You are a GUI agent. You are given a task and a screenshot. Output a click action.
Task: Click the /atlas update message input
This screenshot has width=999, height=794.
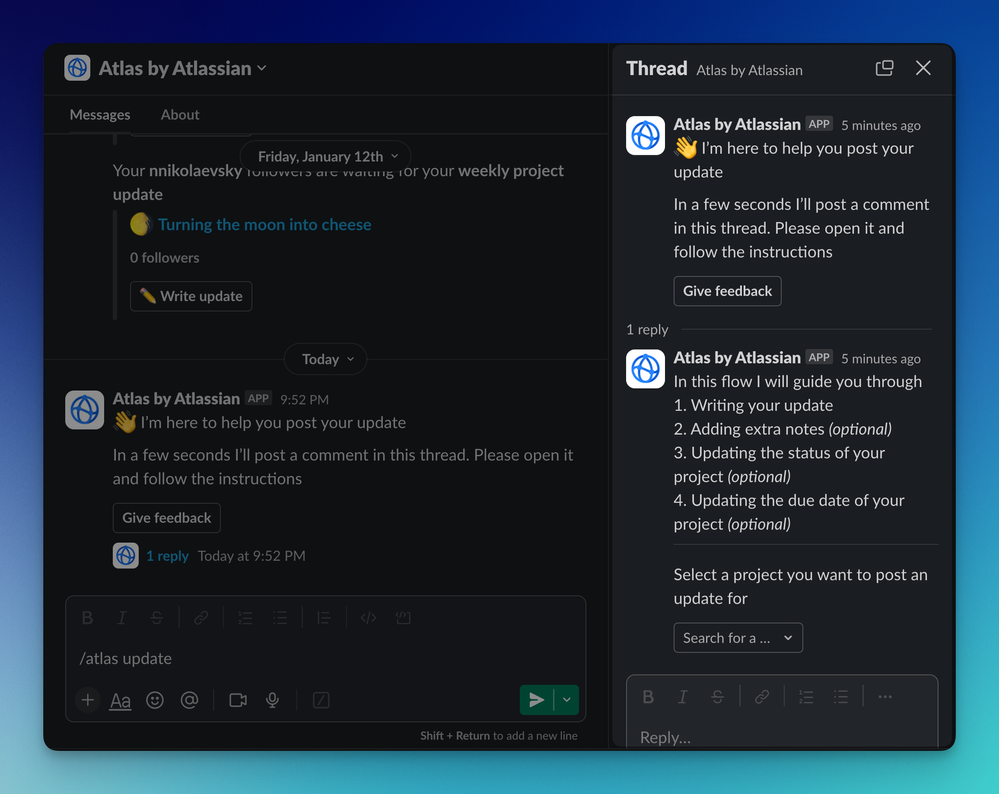click(x=326, y=658)
